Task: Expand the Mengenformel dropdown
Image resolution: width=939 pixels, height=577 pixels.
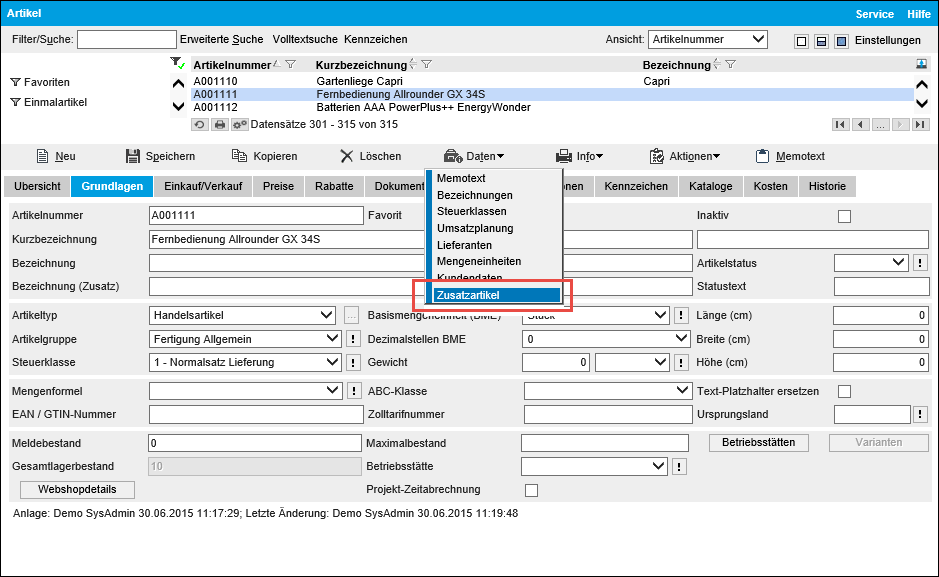Action: point(246,391)
